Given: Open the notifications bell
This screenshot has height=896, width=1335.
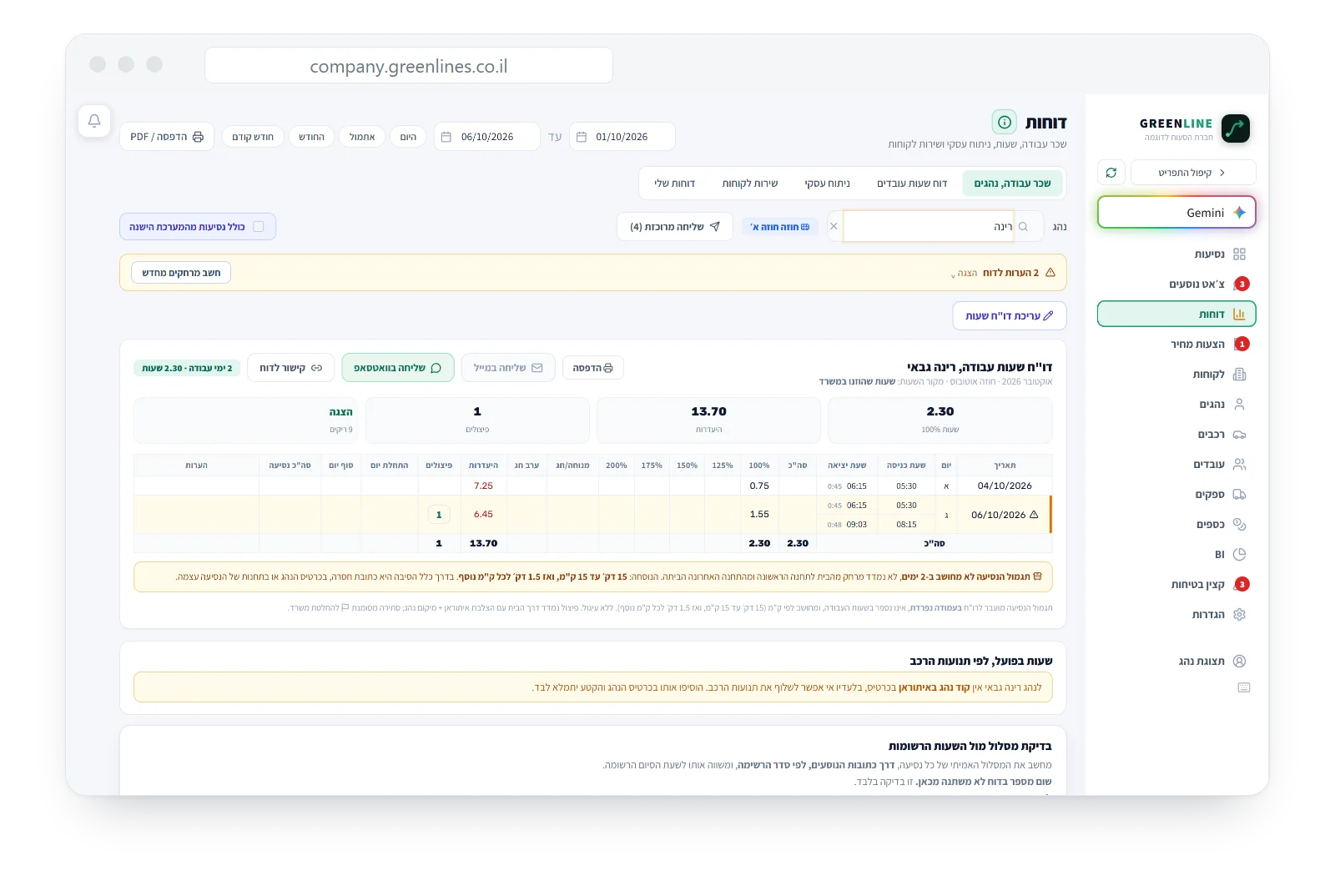Looking at the screenshot, I should tap(94, 121).
